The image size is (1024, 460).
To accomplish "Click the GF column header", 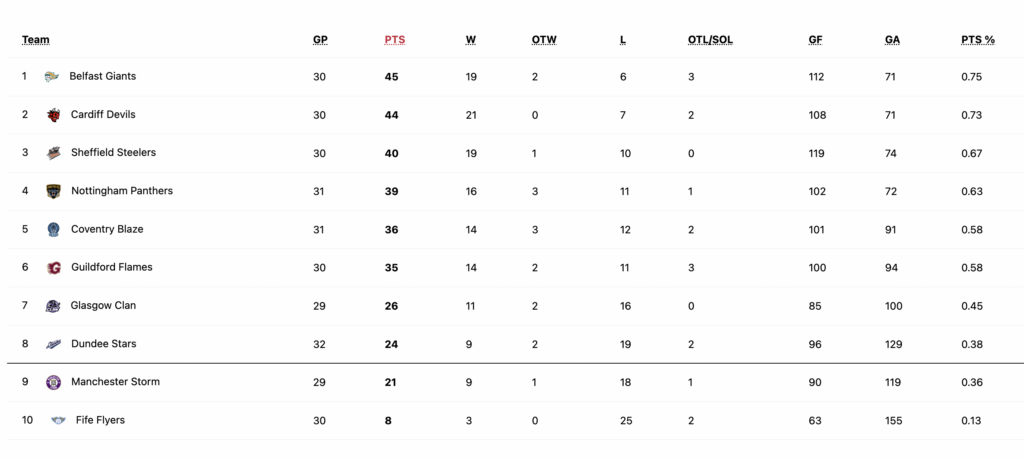I will pos(815,40).
